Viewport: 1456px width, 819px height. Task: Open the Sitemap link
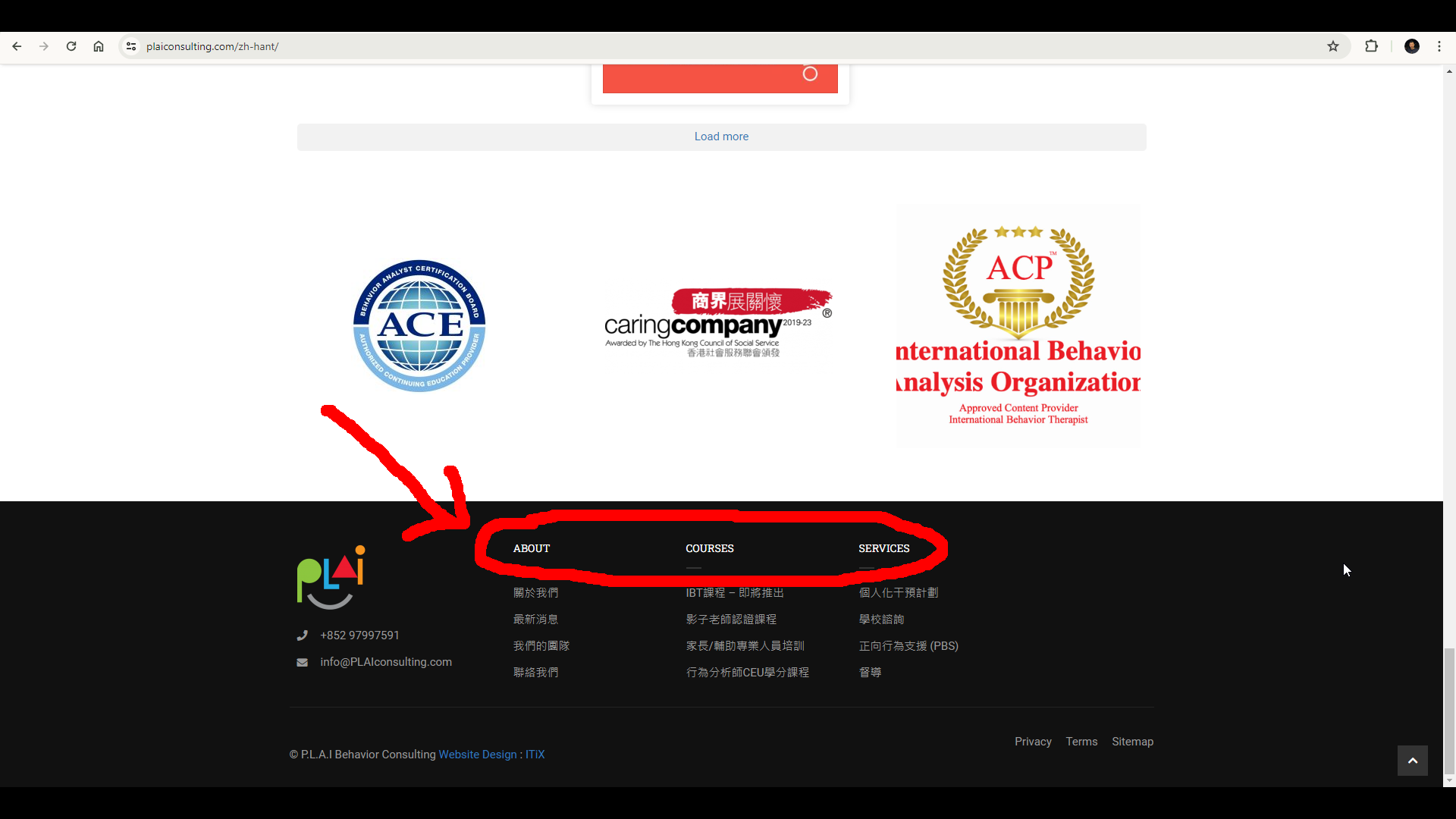[x=1132, y=742]
